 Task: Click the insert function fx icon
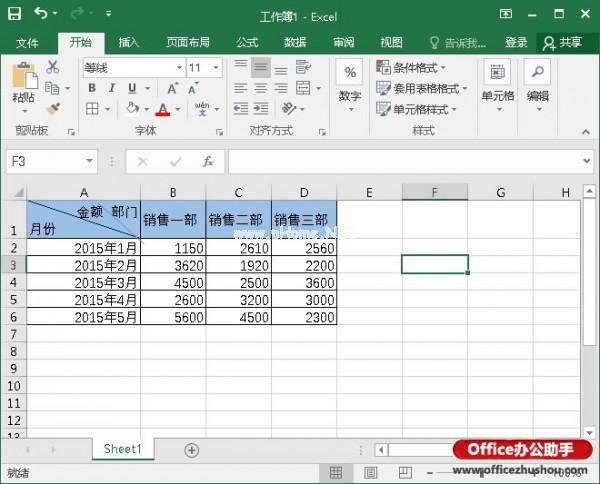(x=207, y=161)
